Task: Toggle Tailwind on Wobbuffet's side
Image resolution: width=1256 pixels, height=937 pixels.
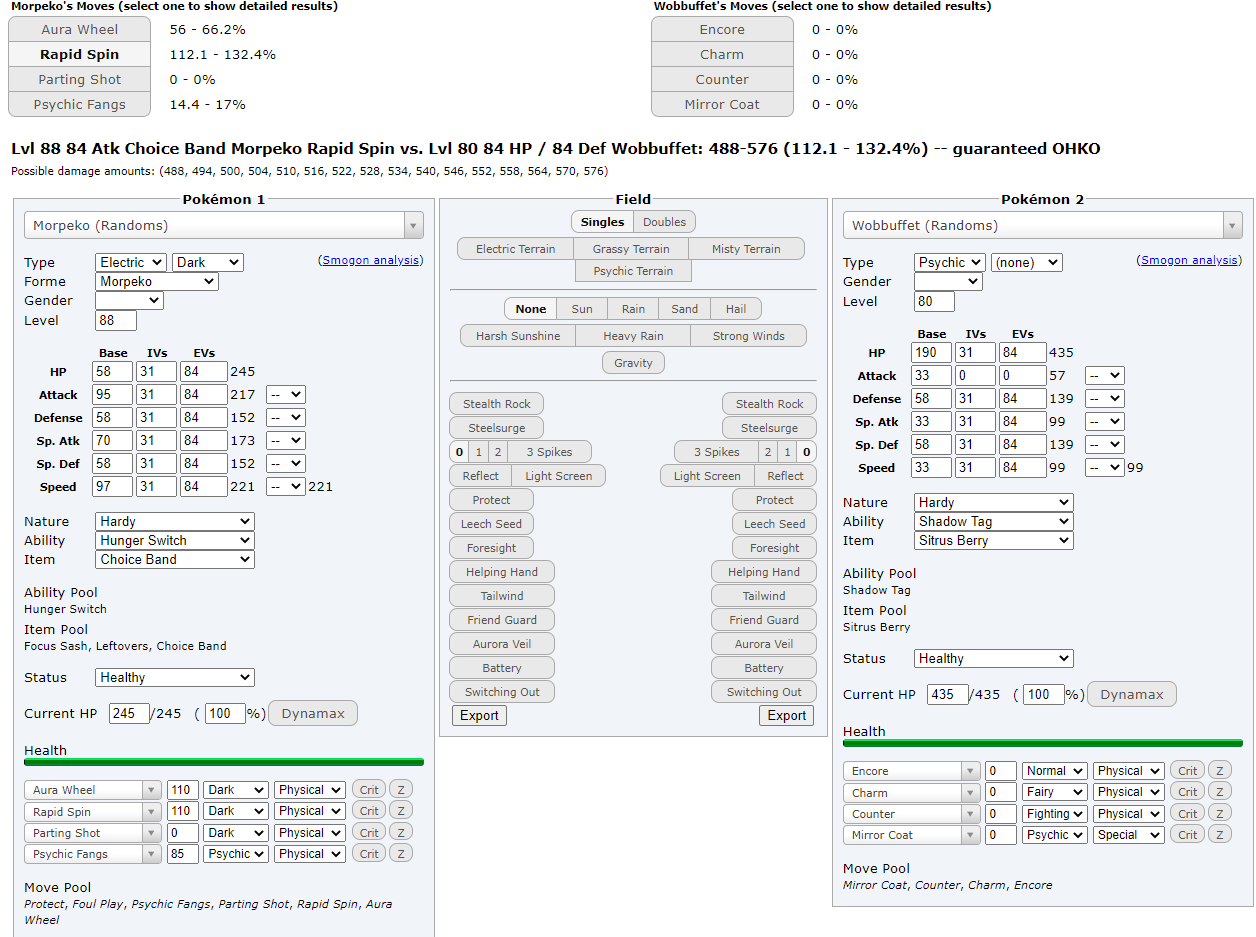Action: pyautogui.click(x=764, y=596)
